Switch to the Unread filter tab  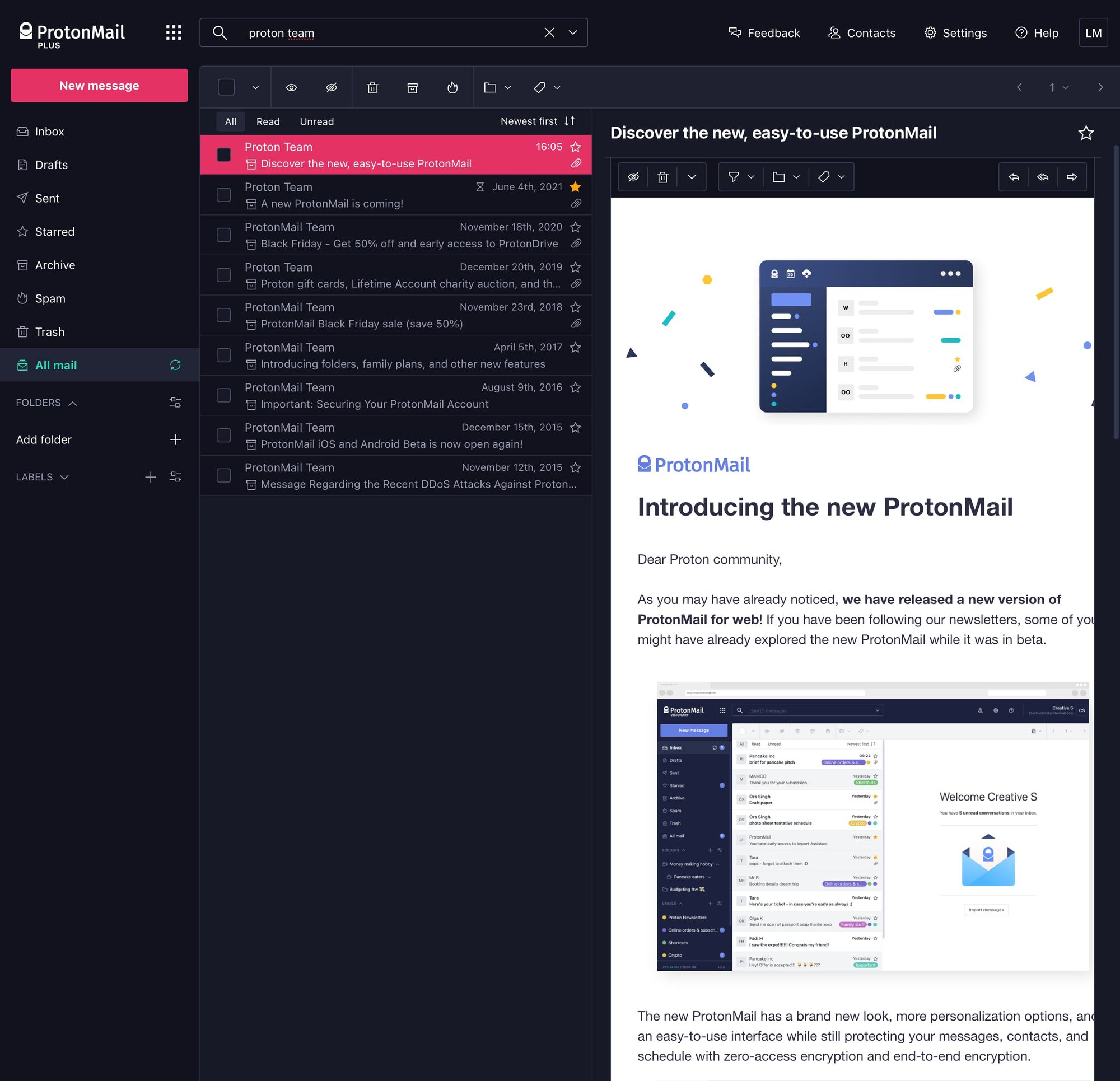coord(316,121)
